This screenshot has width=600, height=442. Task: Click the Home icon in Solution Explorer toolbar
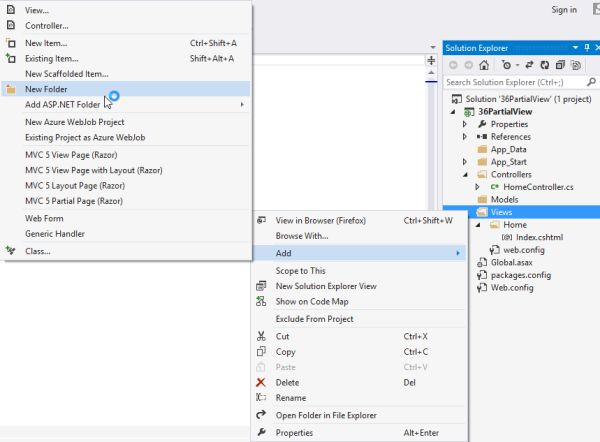[484, 65]
